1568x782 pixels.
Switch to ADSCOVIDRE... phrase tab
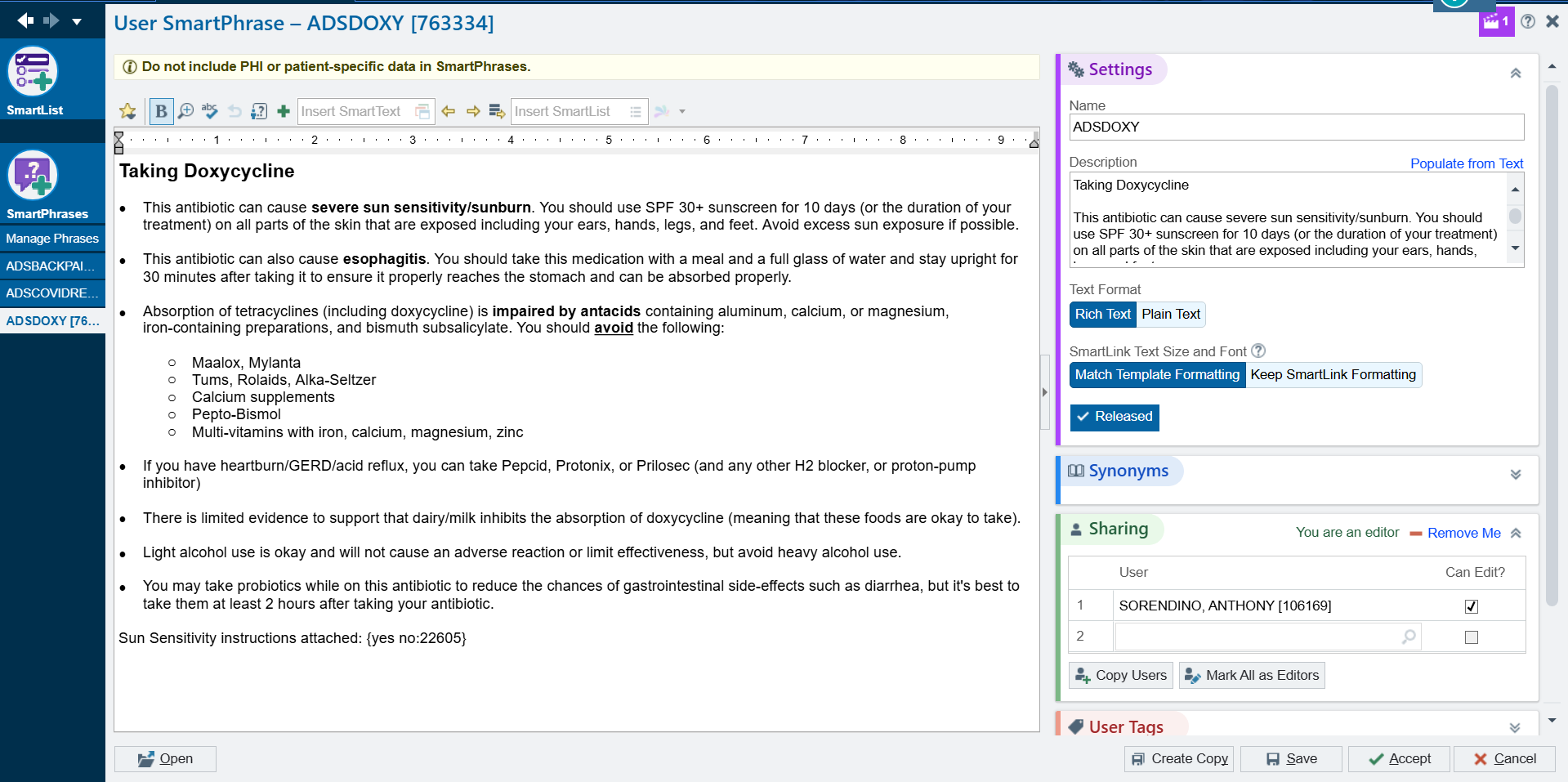pyautogui.click(x=52, y=293)
